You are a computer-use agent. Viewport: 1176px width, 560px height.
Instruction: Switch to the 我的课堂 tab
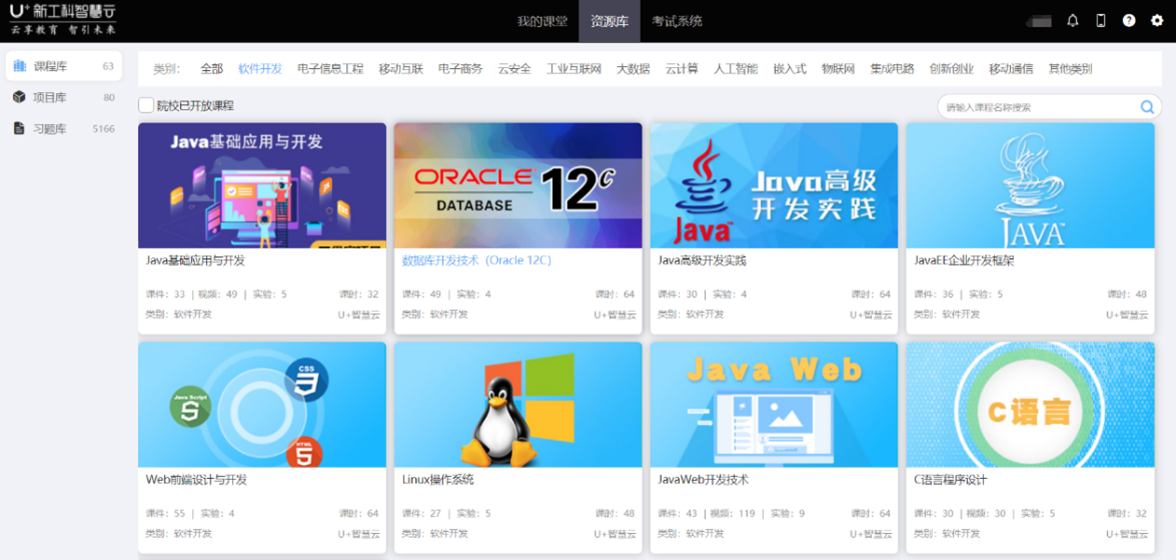[x=542, y=21]
